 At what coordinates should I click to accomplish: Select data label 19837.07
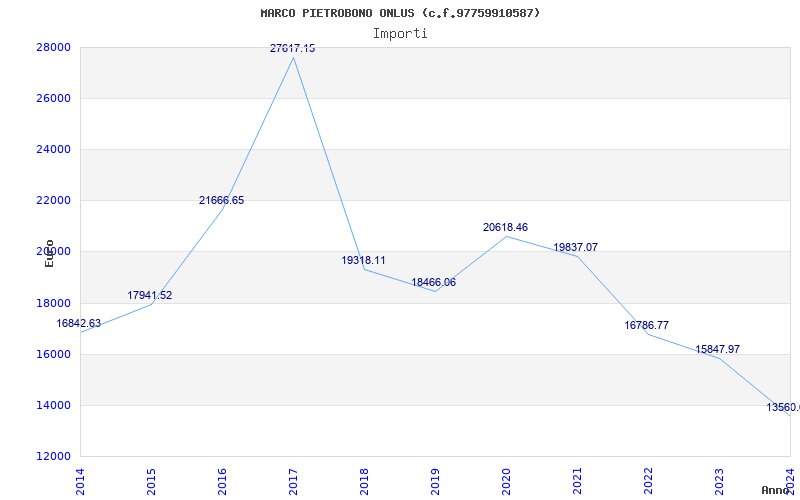pos(576,247)
